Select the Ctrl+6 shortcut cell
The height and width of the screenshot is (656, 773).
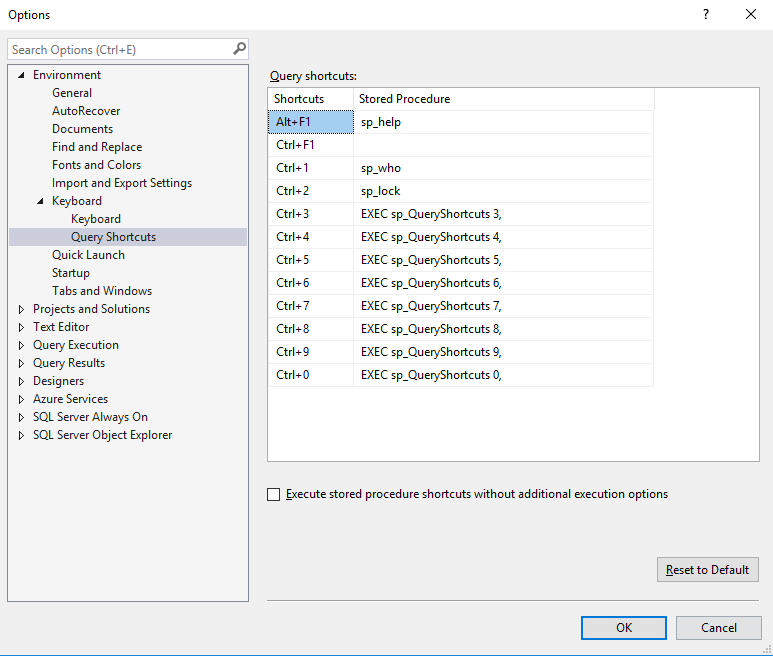pyautogui.click(x=311, y=283)
